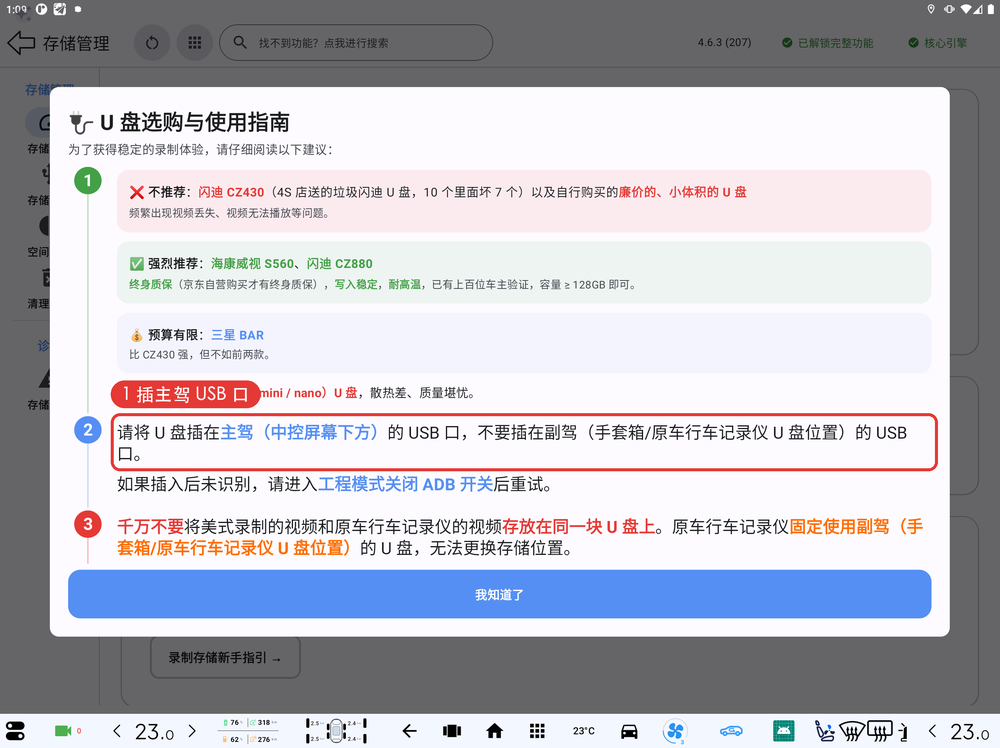Decrease right temperature with left chevron
The width and height of the screenshot is (1000, 748).
click(932, 731)
